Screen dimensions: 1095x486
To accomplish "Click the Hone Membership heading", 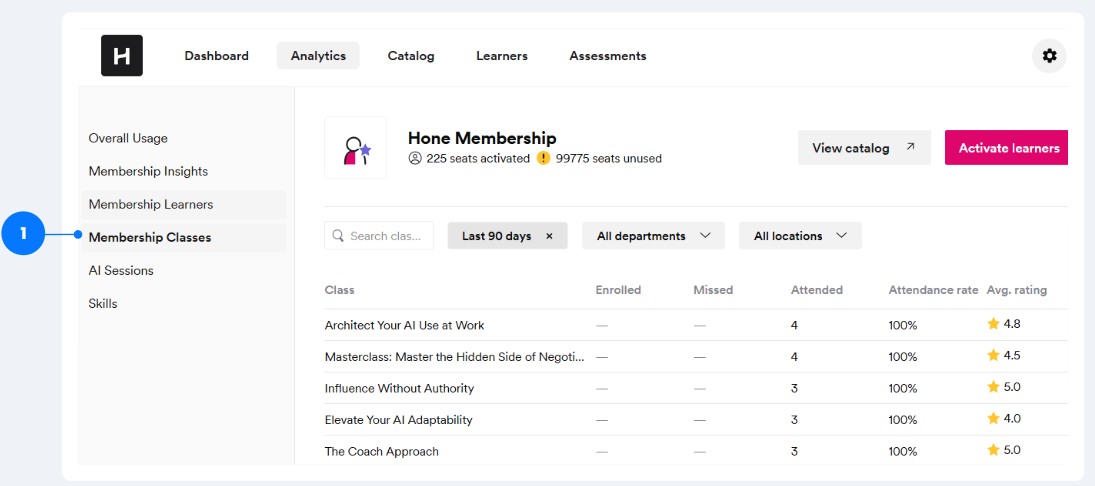I will (x=482, y=138).
